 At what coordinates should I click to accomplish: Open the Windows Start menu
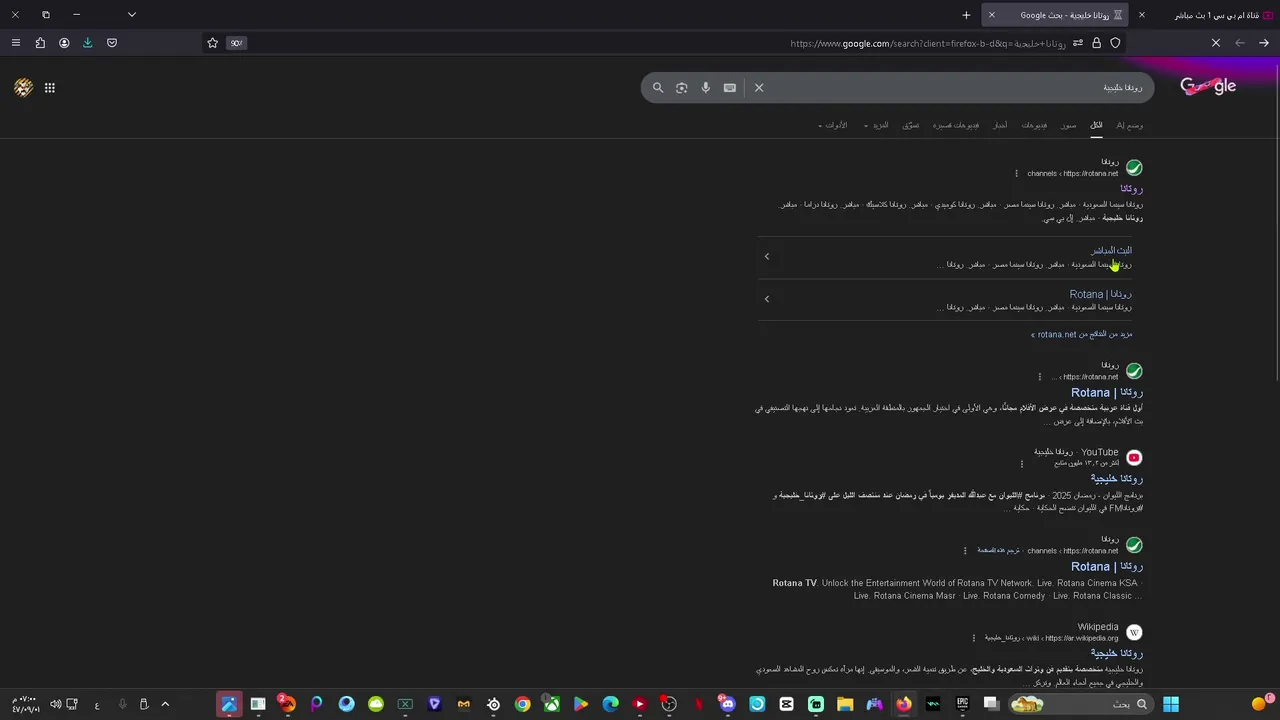point(1171,704)
